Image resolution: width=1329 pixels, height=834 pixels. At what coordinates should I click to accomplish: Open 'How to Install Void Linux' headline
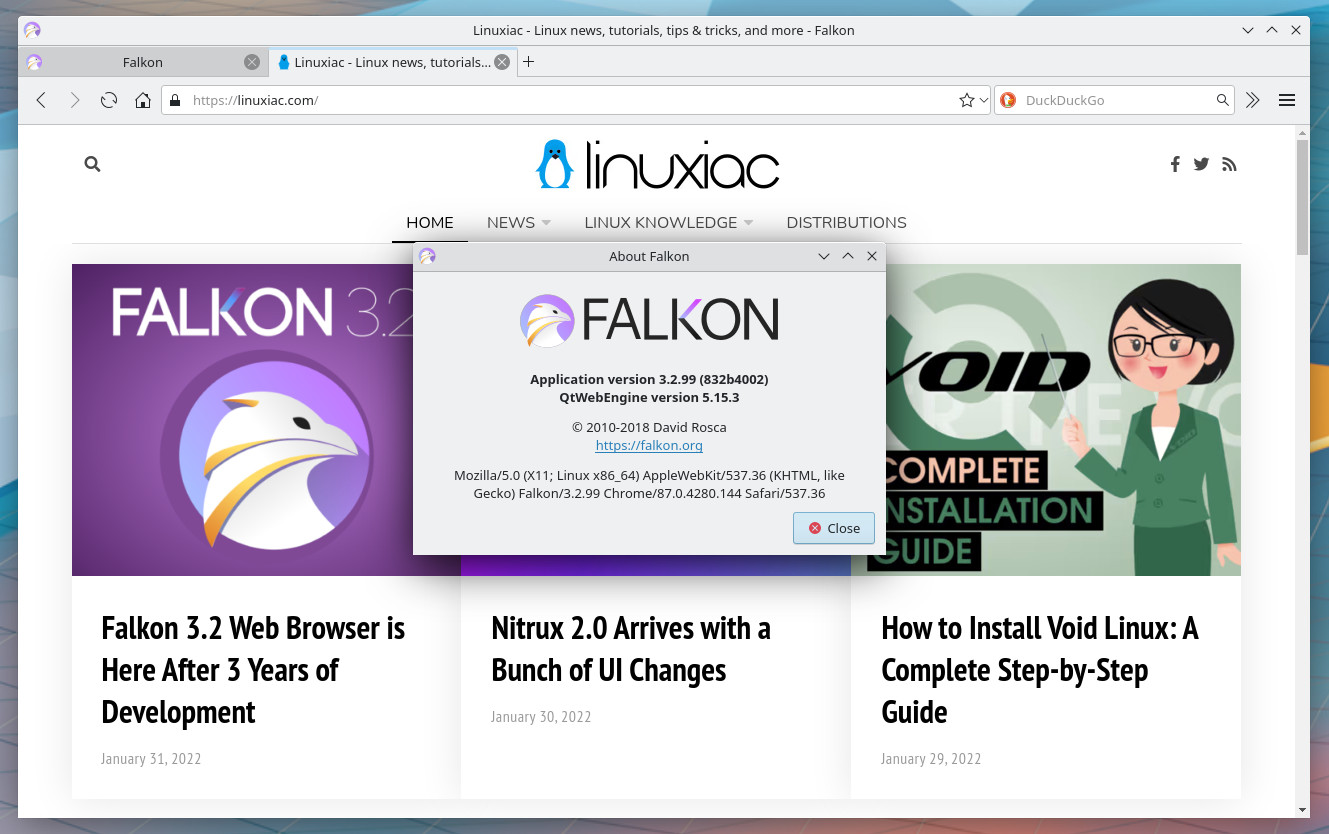pos(1040,670)
